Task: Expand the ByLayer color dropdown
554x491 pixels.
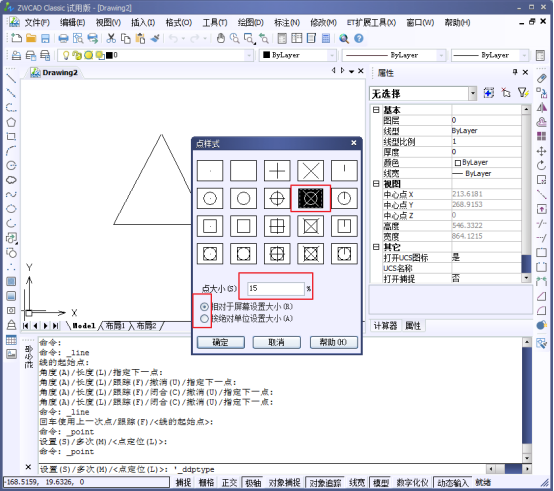Action: (x=331, y=55)
